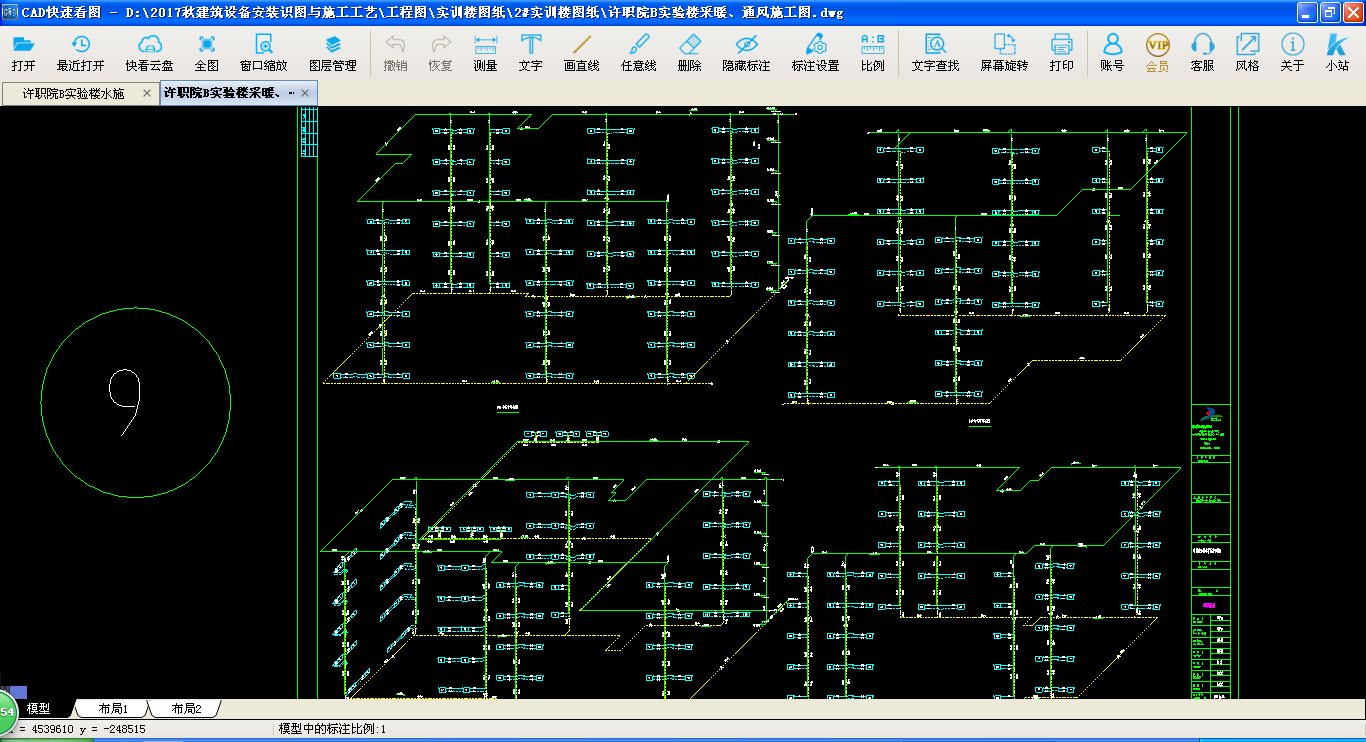Click the green 54 floating circle badge
Image resolution: width=1366 pixels, height=742 pixels.
click(6, 711)
